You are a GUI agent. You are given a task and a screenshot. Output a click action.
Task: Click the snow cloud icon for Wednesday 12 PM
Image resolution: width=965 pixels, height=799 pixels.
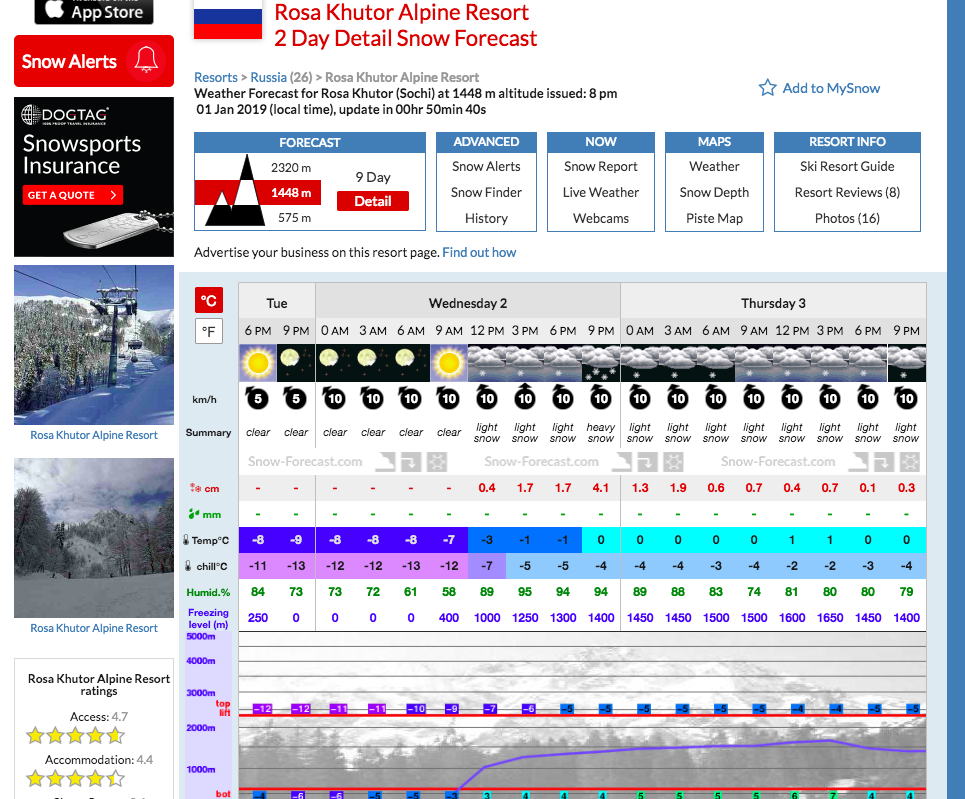coord(487,363)
